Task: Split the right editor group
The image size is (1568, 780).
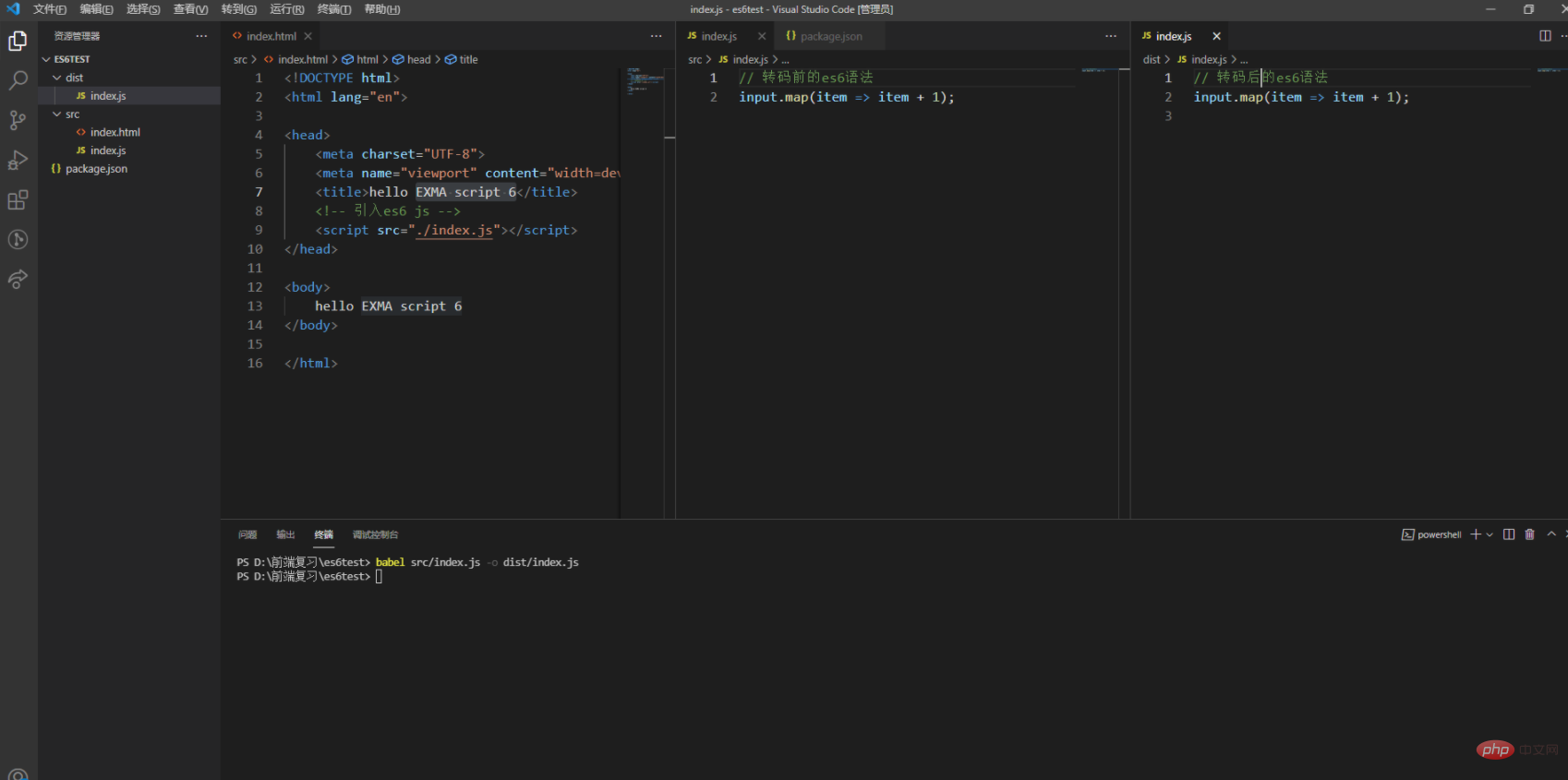Action: (1545, 36)
